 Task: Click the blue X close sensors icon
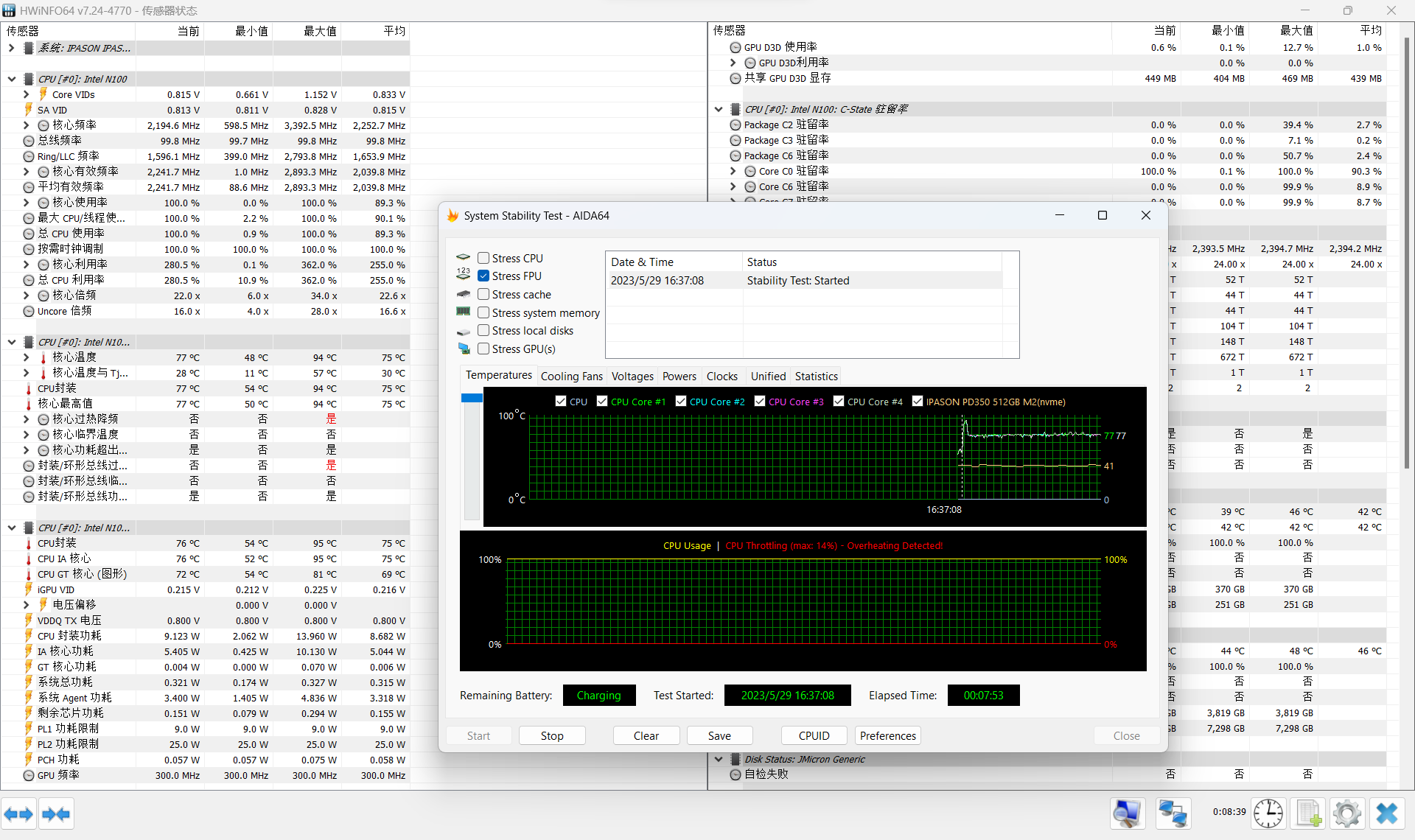(1386, 813)
